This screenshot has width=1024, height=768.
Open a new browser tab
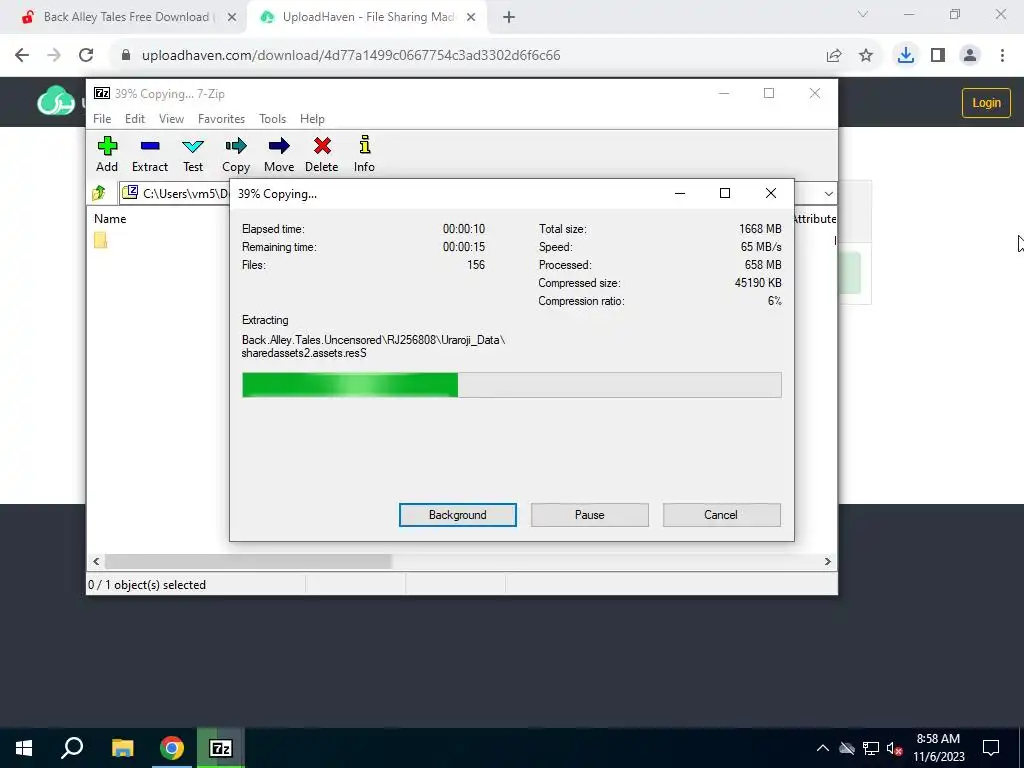(509, 17)
